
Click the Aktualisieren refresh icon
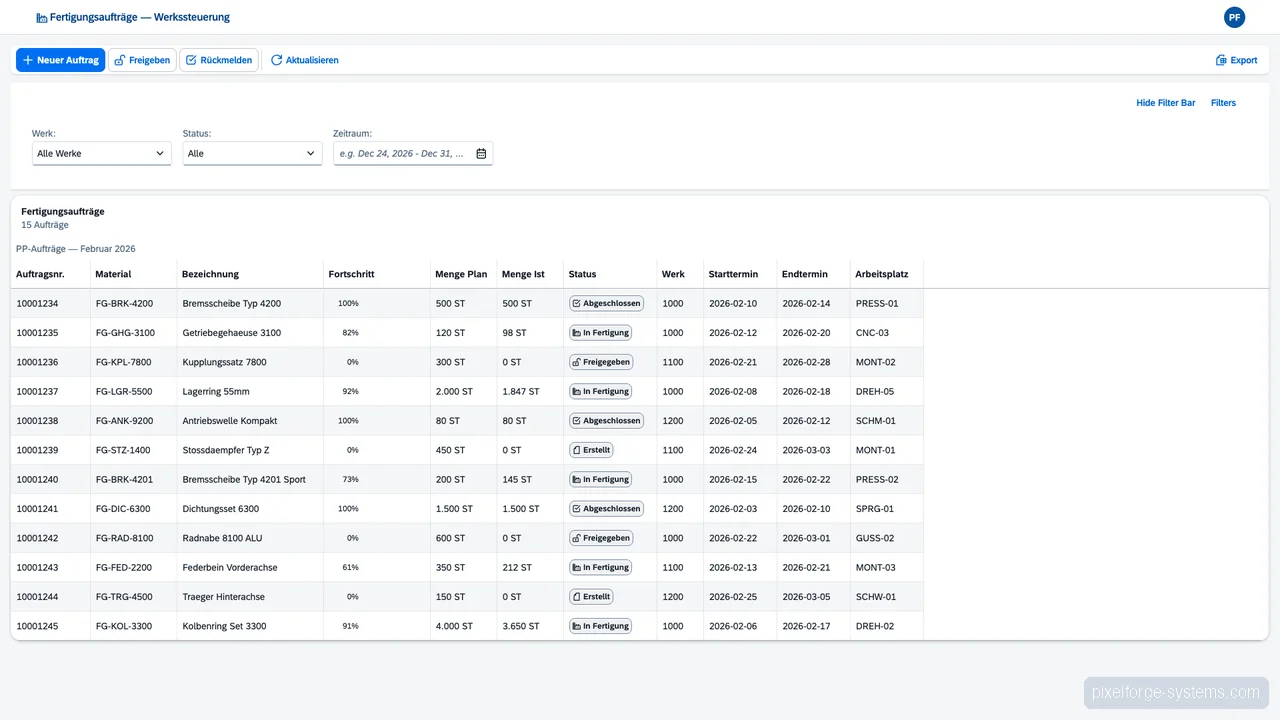coord(276,59)
